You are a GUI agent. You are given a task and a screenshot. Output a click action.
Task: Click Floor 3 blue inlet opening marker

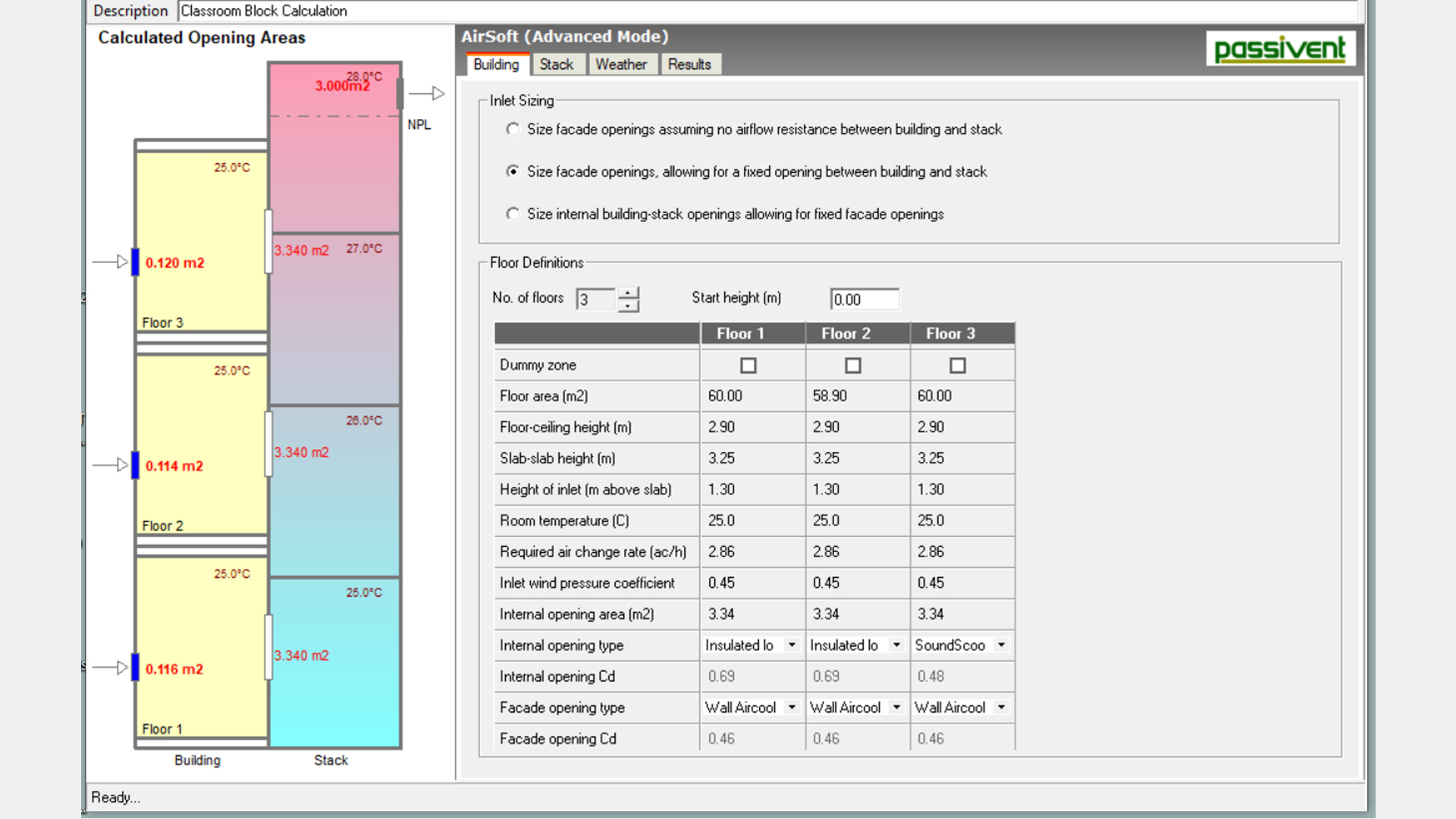pyautogui.click(x=136, y=262)
